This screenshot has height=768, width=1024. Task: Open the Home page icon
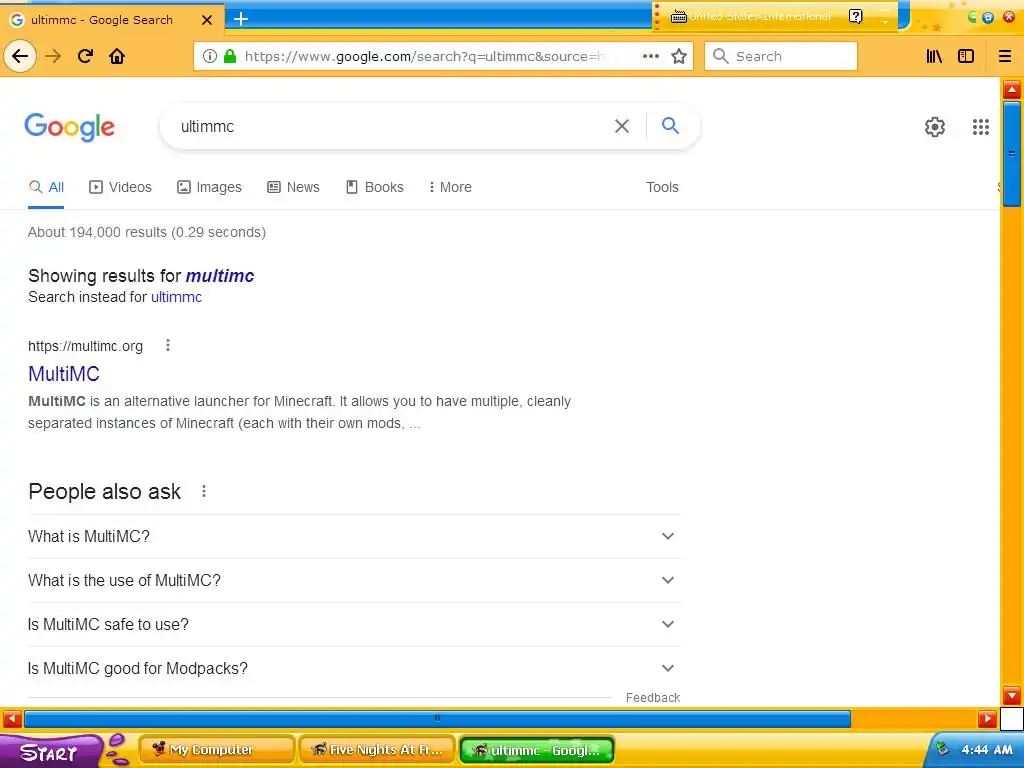point(117,56)
